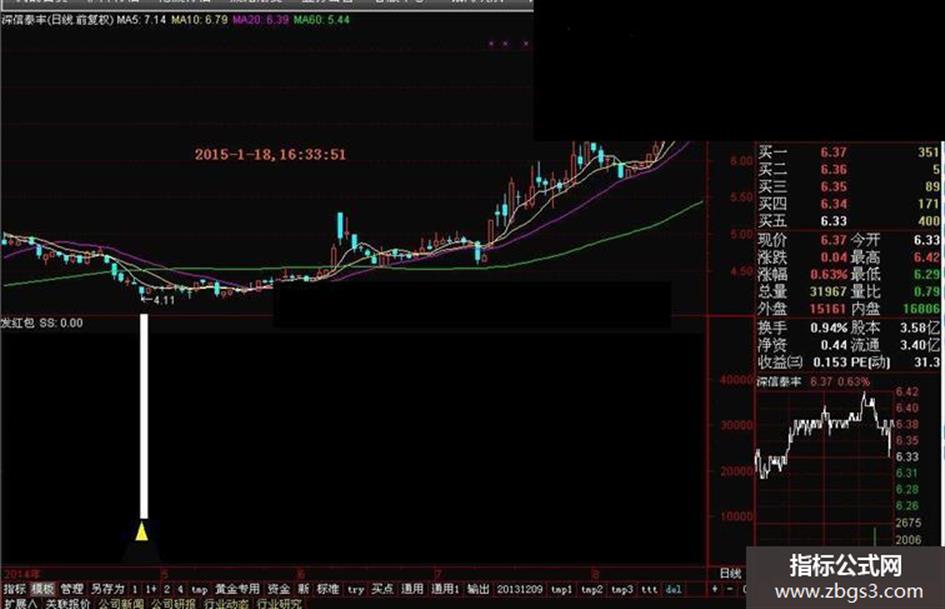Click the 总量 31967 value
945x609 pixels.
(x=827, y=292)
